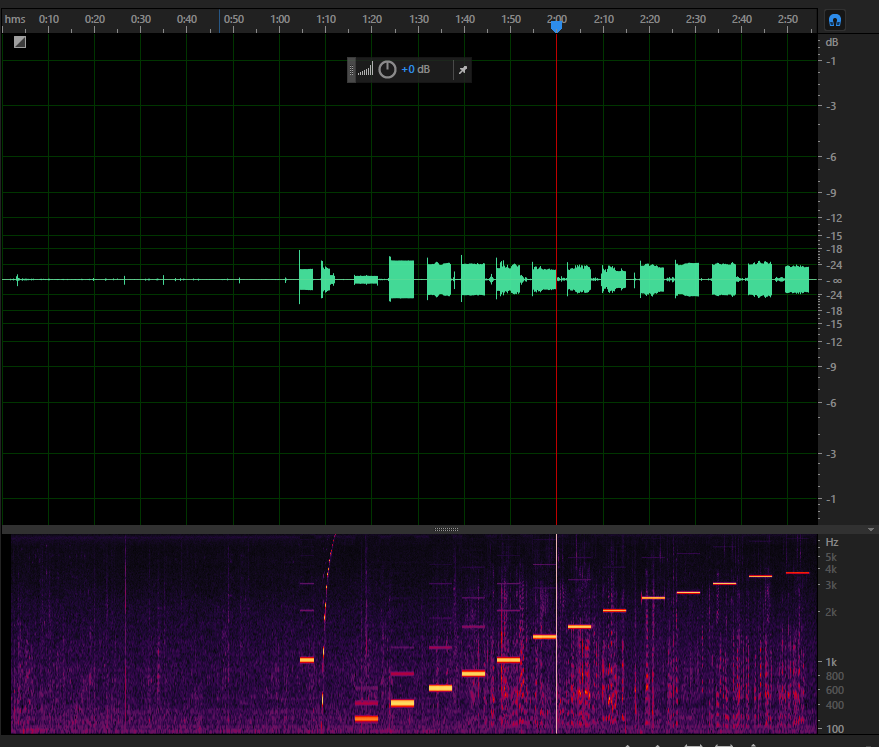Pin the floating volume HUD
The width and height of the screenshot is (879, 747).
pos(462,70)
